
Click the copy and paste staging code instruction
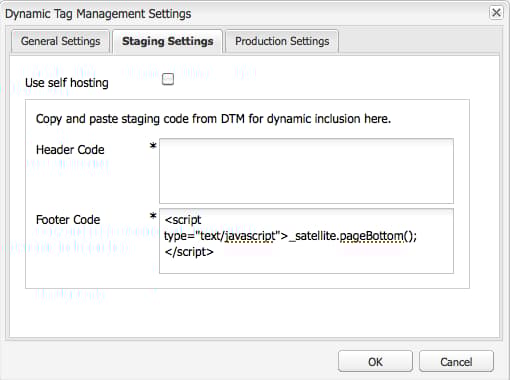coord(213,119)
